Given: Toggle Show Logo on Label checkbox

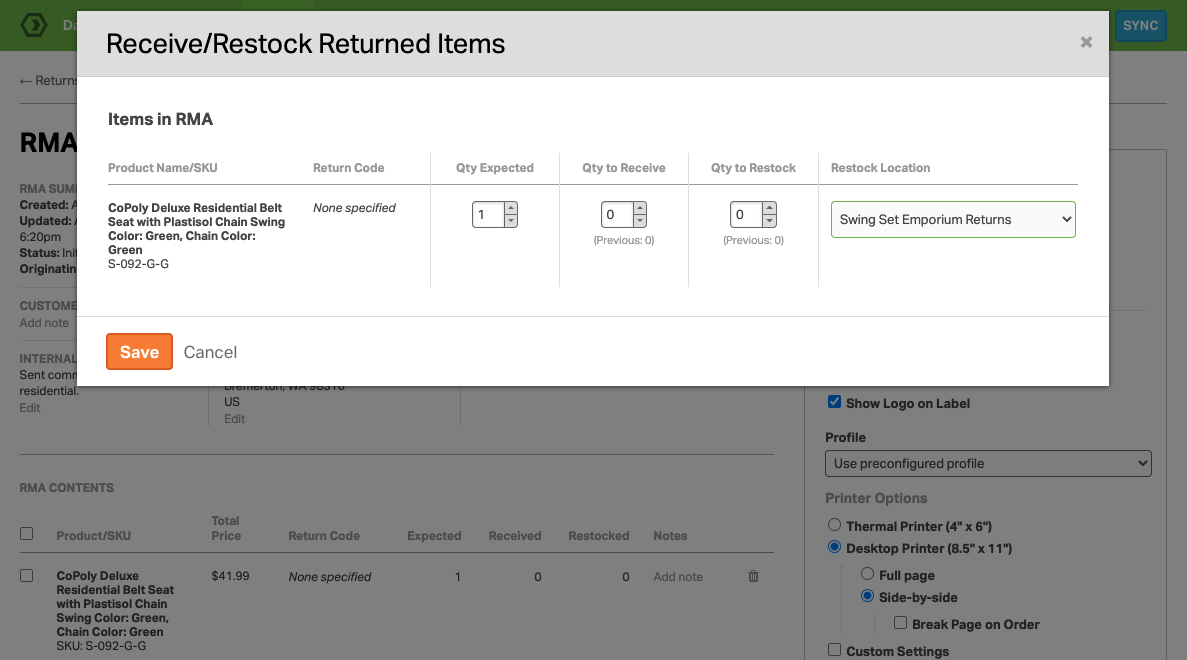Looking at the screenshot, I should pos(834,402).
